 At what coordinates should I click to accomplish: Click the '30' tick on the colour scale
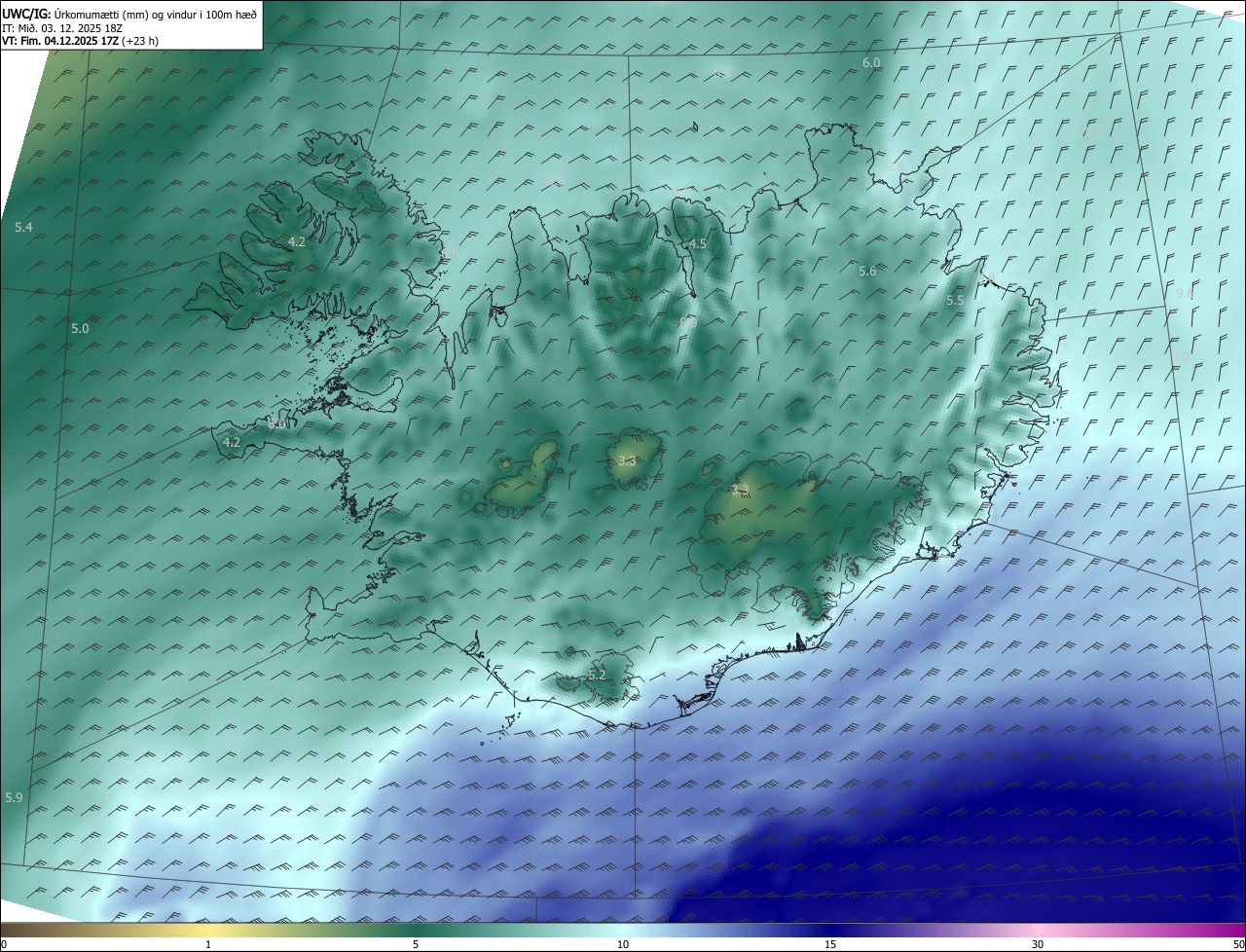(x=1038, y=944)
